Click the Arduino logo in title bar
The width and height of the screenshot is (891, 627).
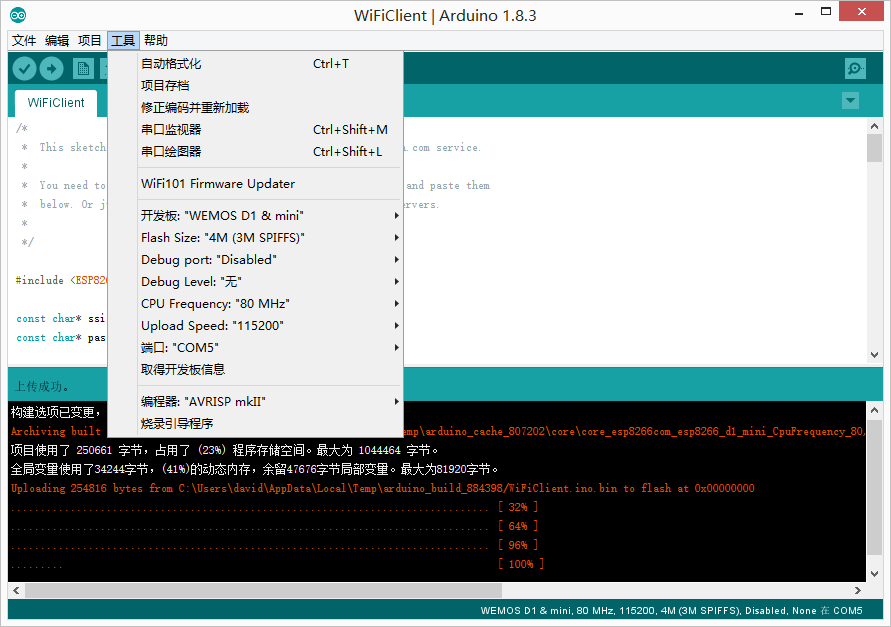(18, 15)
